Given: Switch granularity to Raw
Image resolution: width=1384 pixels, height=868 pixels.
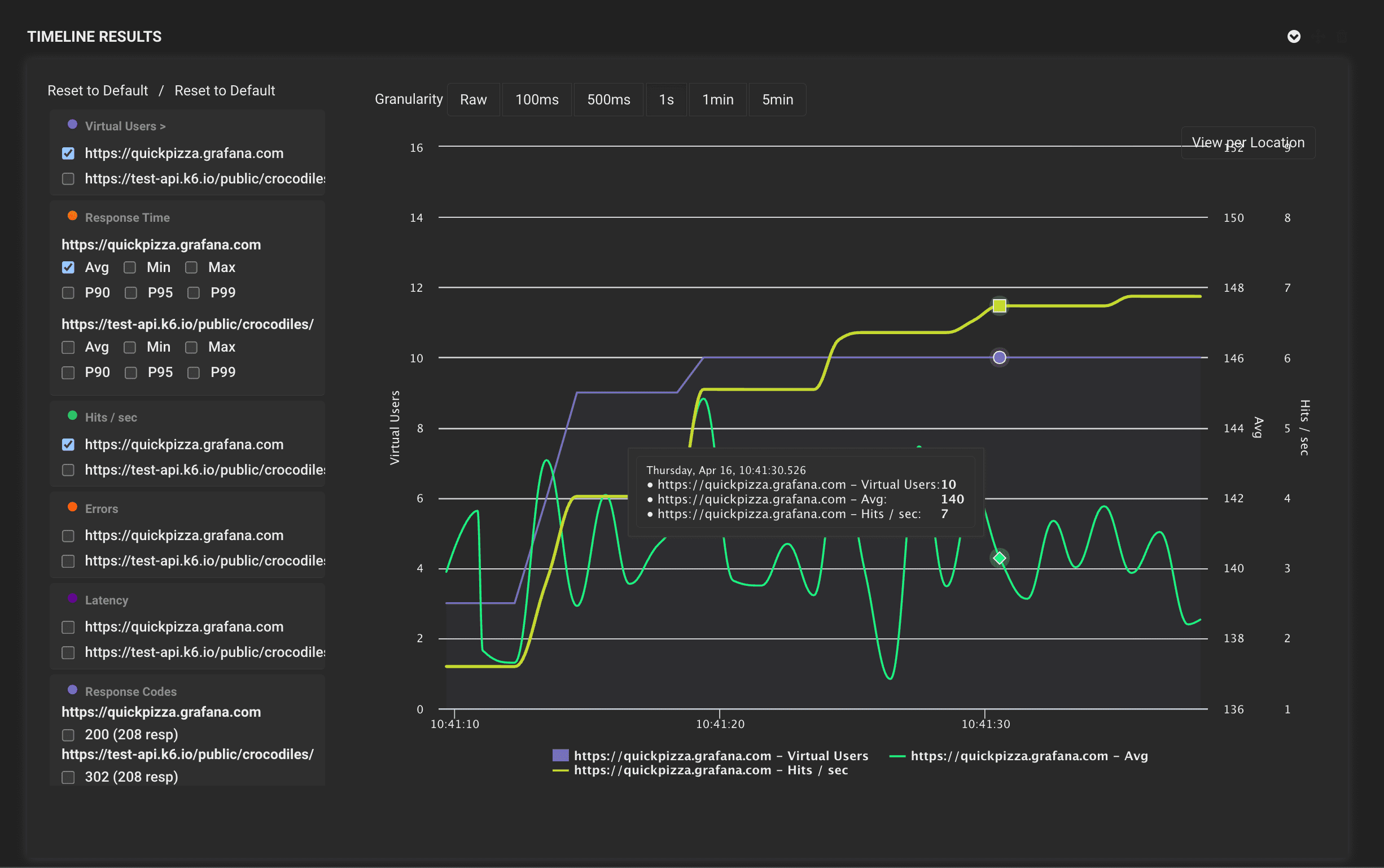Looking at the screenshot, I should (x=473, y=100).
